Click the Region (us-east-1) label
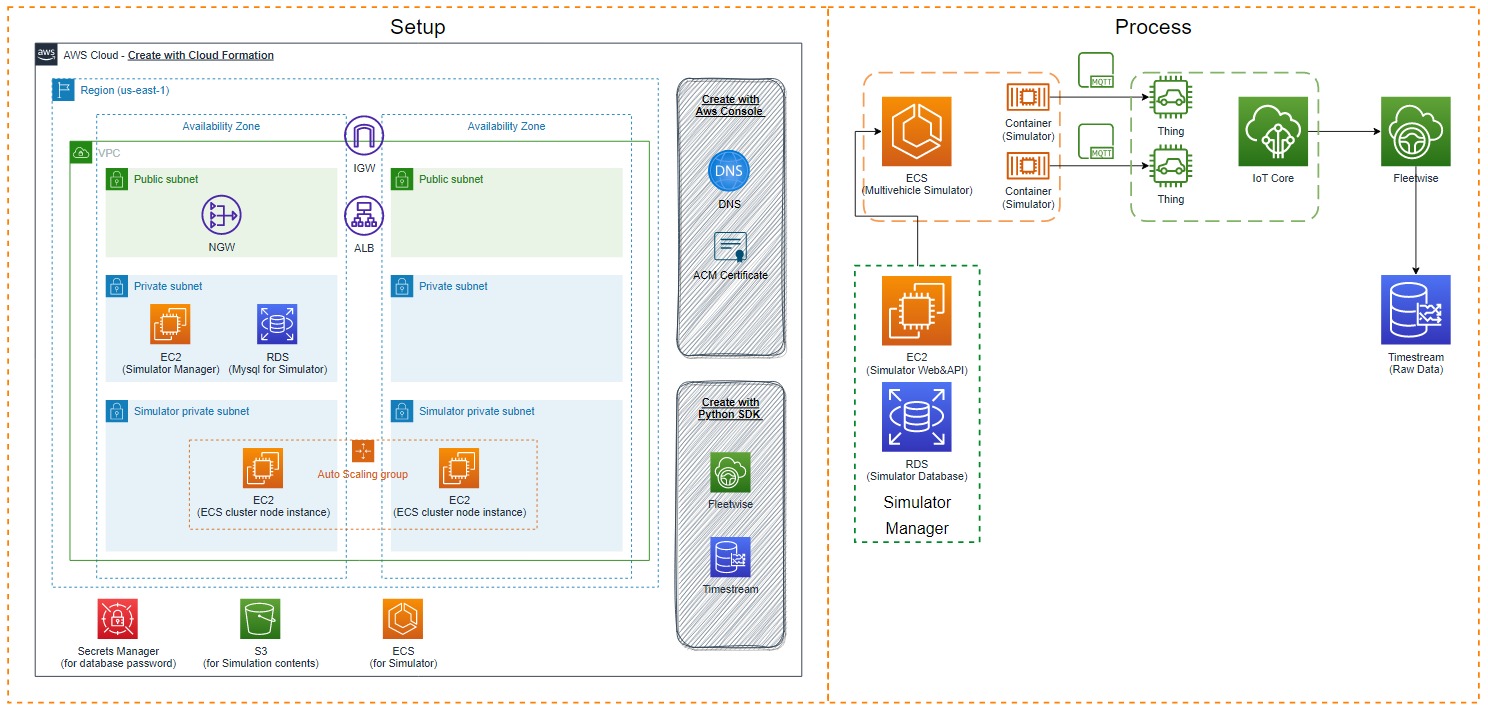The image size is (1488, 706). click(x=125, y=90)
